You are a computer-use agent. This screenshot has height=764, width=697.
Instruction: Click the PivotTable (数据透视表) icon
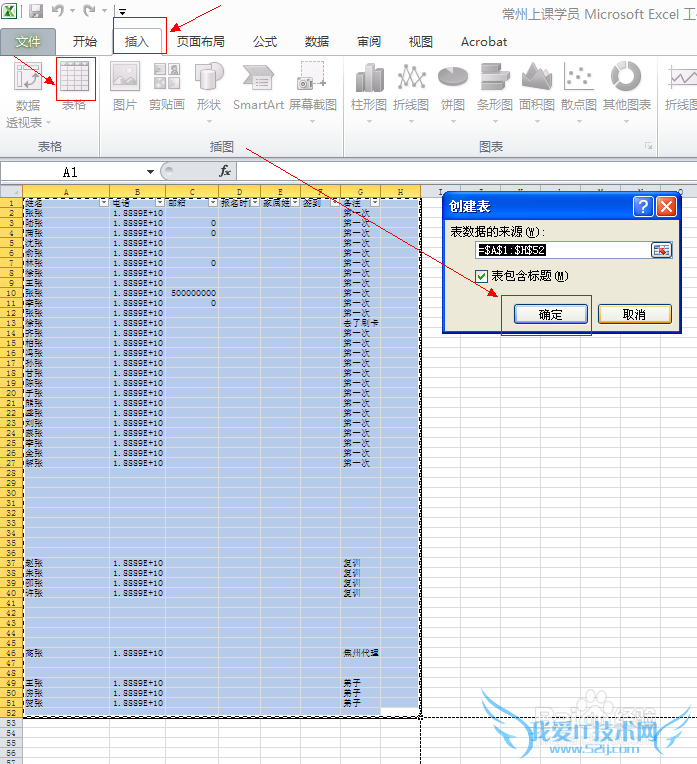28,80
